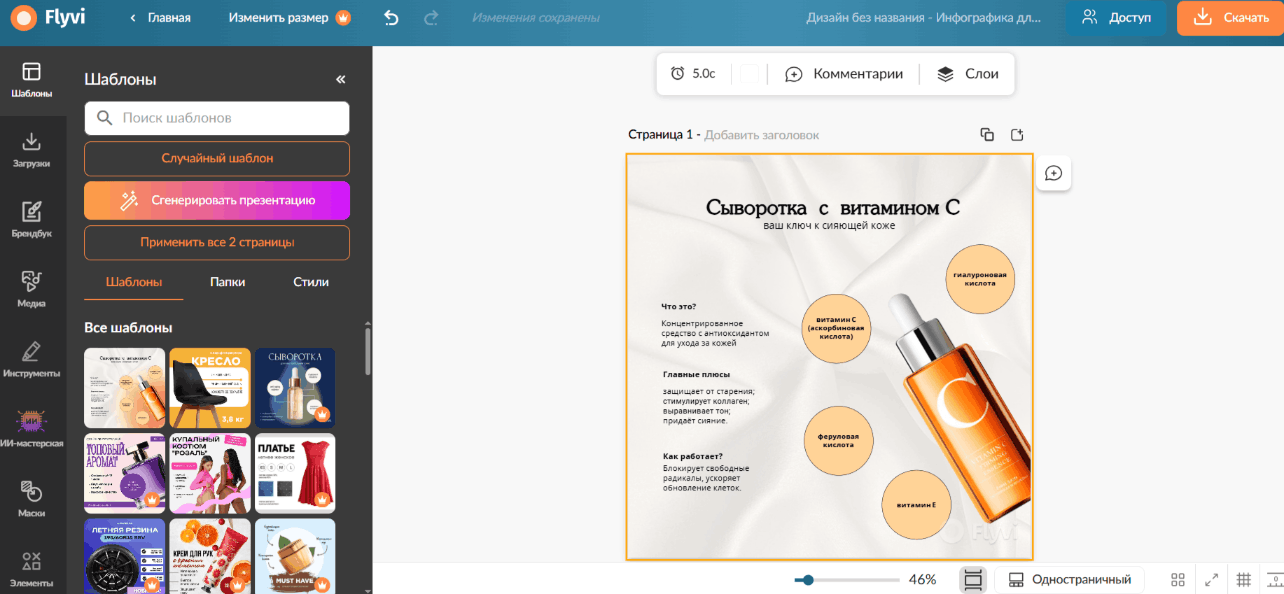The image size is (1284, 594).
Task: Select subtitle 'ваш ключ к сияющей коже'
Action: [829, 226]
